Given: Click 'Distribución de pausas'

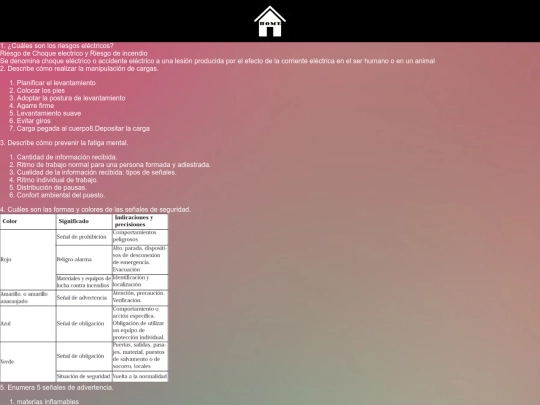Looking at the screenshot, I should click(x=52, y=187).
